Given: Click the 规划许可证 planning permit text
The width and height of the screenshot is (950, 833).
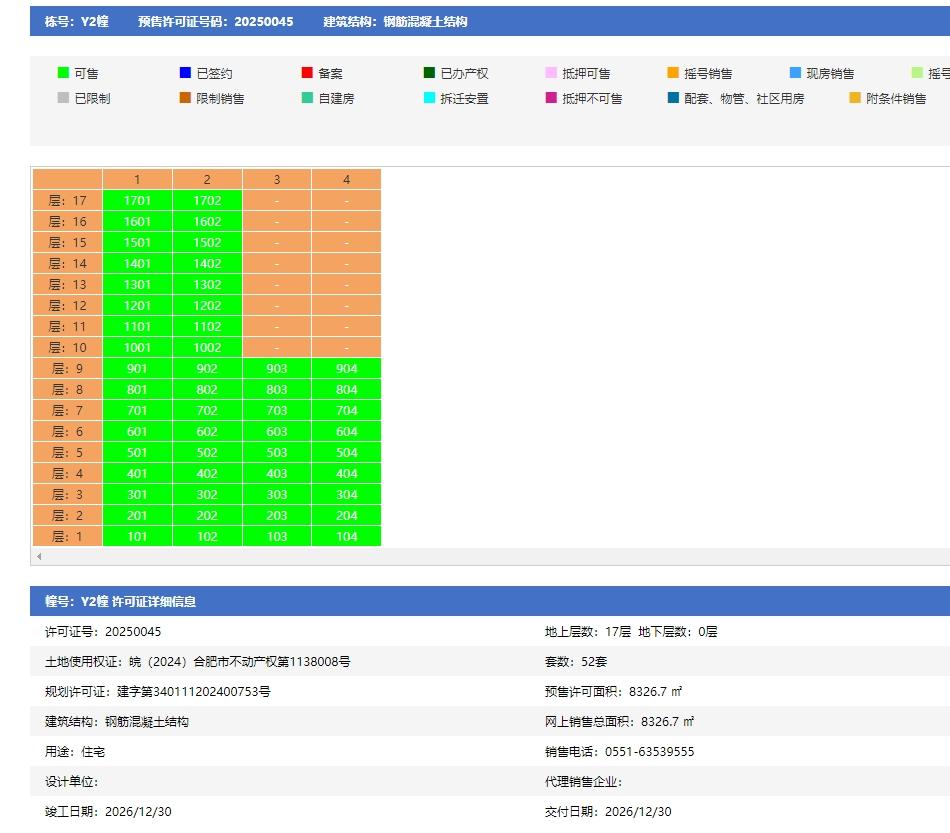Looking at the screenshot, I should pyautogui.click(x=158, y=691).
